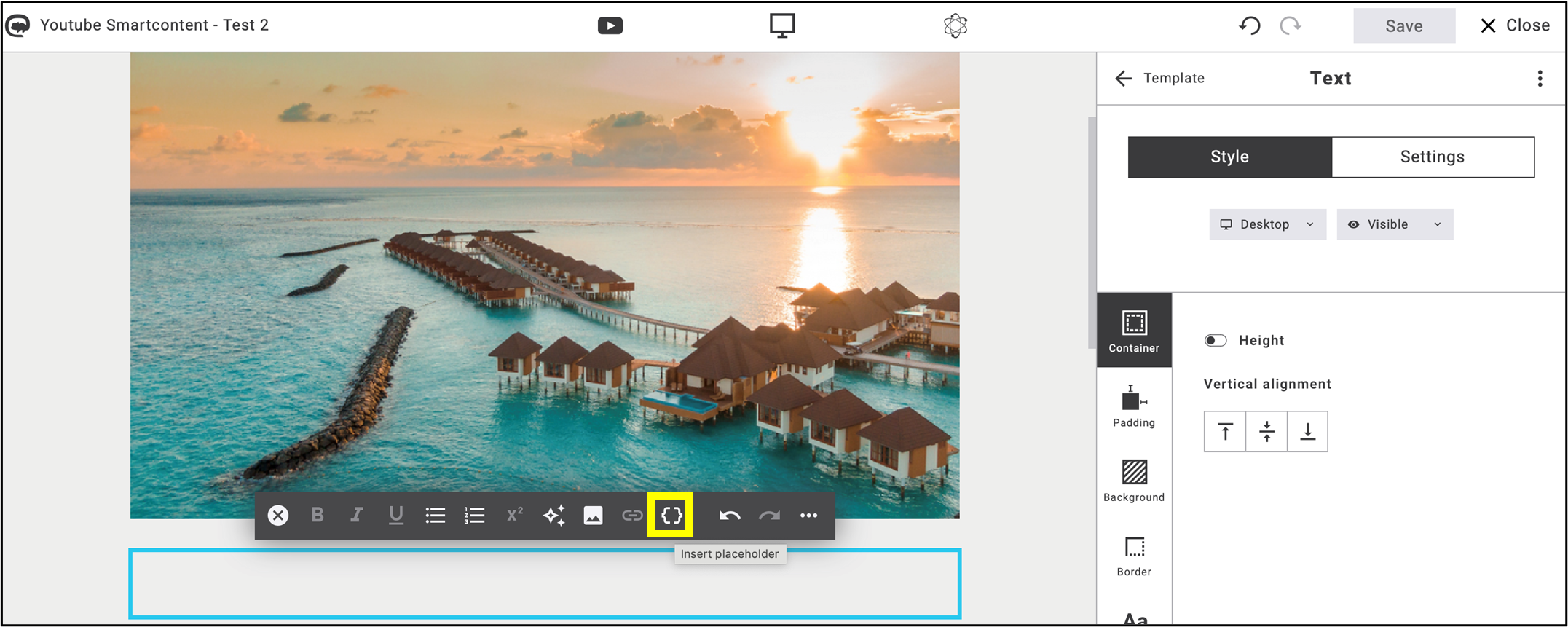Select the Background section
The height and width of the screenshot is (627, 1568).
pyautogui.click(x=1134, y=481)
